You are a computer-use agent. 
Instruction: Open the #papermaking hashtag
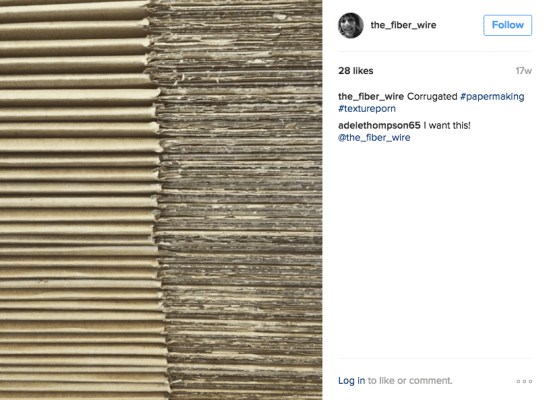492,97
